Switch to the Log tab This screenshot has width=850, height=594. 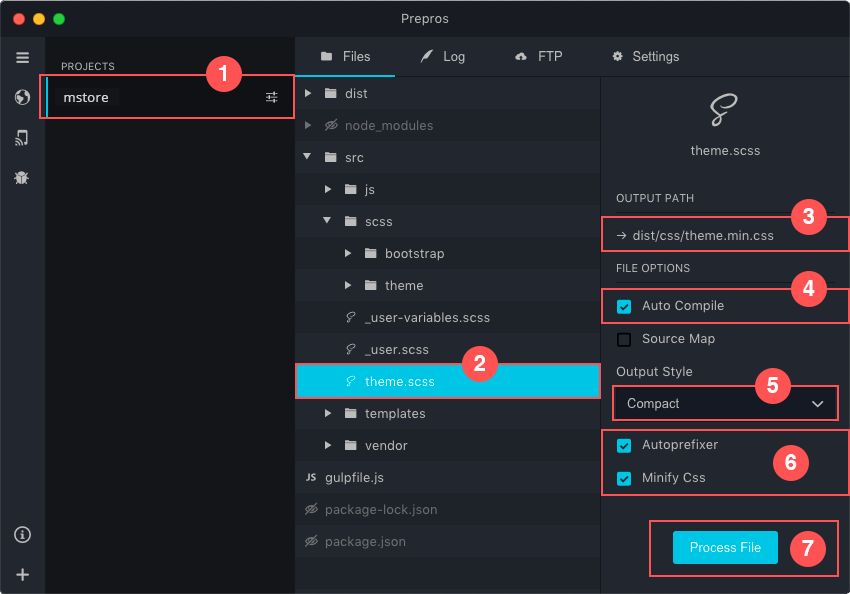(x=443, y=56)
